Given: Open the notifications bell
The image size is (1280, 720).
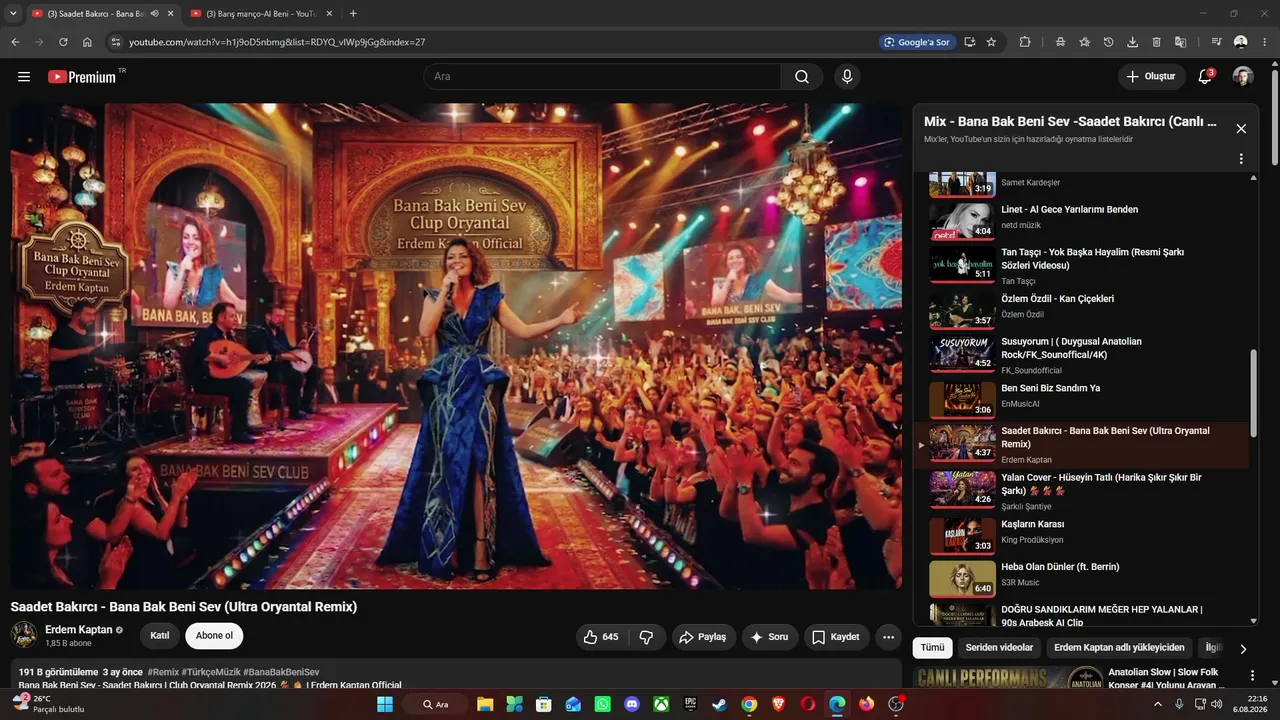Looking at the screenshot, I should 1205,77.
